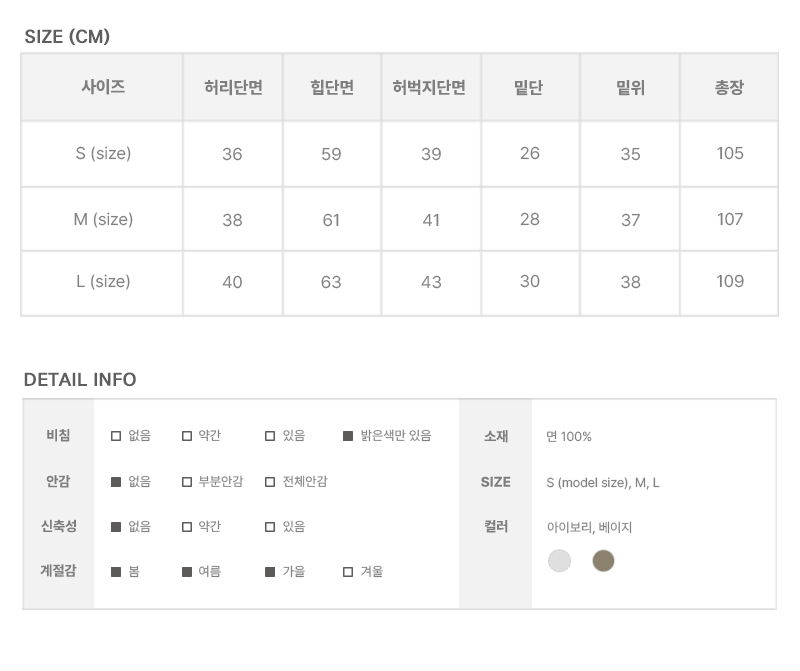Image resolution: width=800 pixels, height=671 pixels.
Task: Click the 면 100% material text
Action: coord(569,436)
